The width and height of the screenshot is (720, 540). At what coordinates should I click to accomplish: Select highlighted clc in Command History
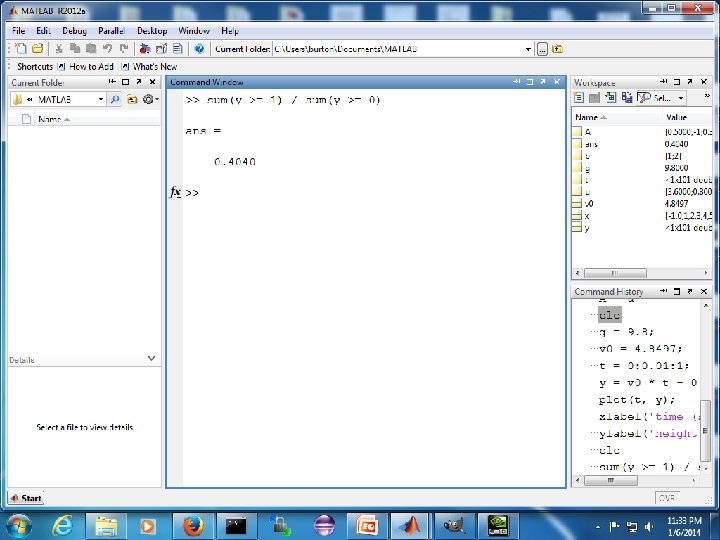point(609,315)
